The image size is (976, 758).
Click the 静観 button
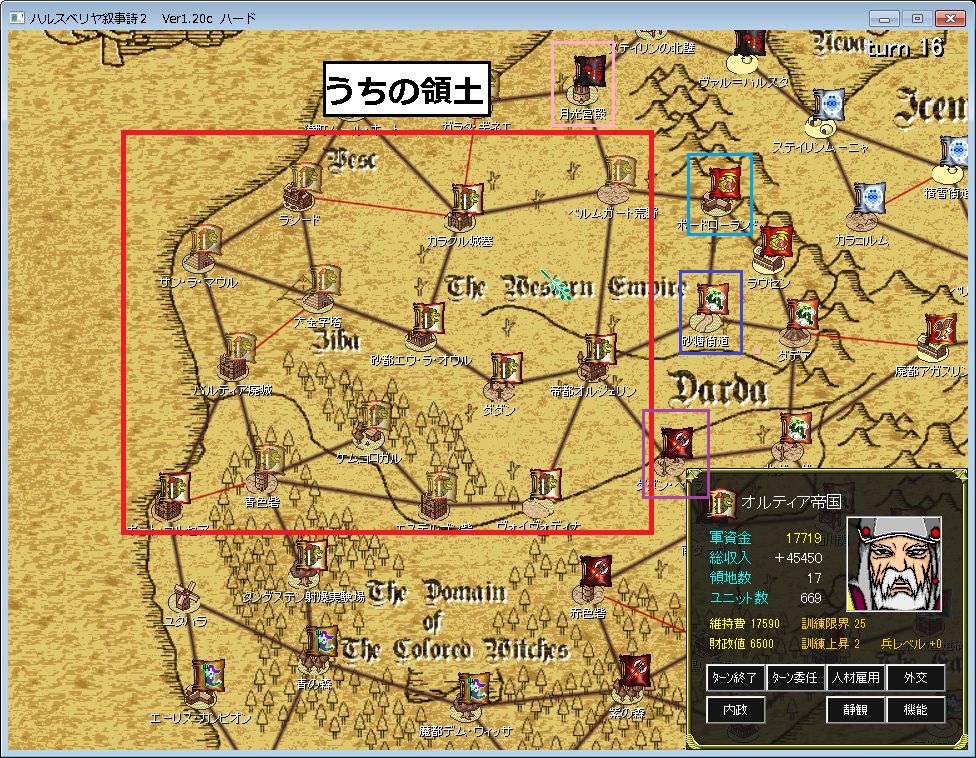pyautogui.click(x=855, y=709)
